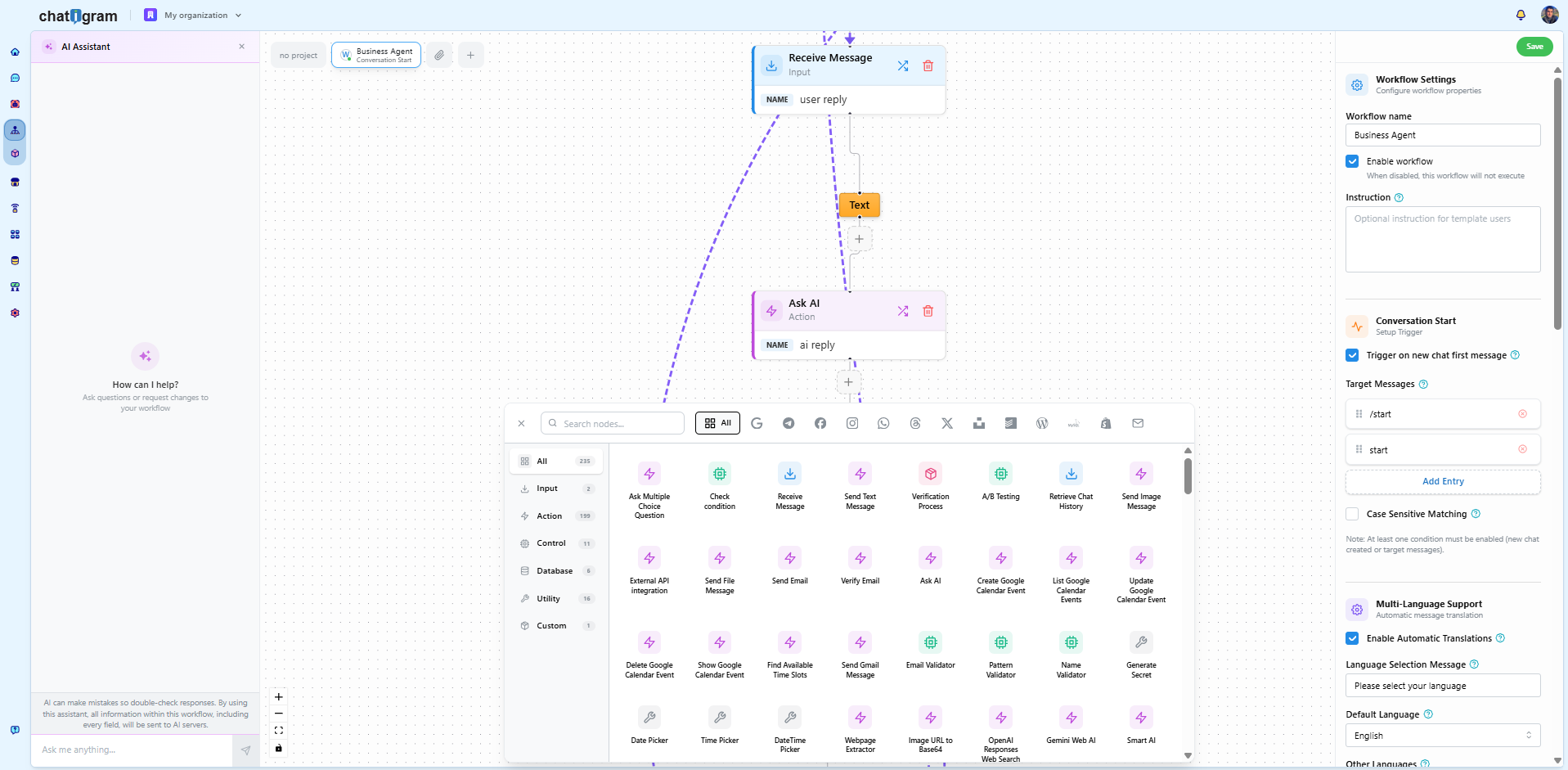Viewport: 1568px width, 770px height.
Task: Click the Workflow name input field
Action: click(1443, 135)
